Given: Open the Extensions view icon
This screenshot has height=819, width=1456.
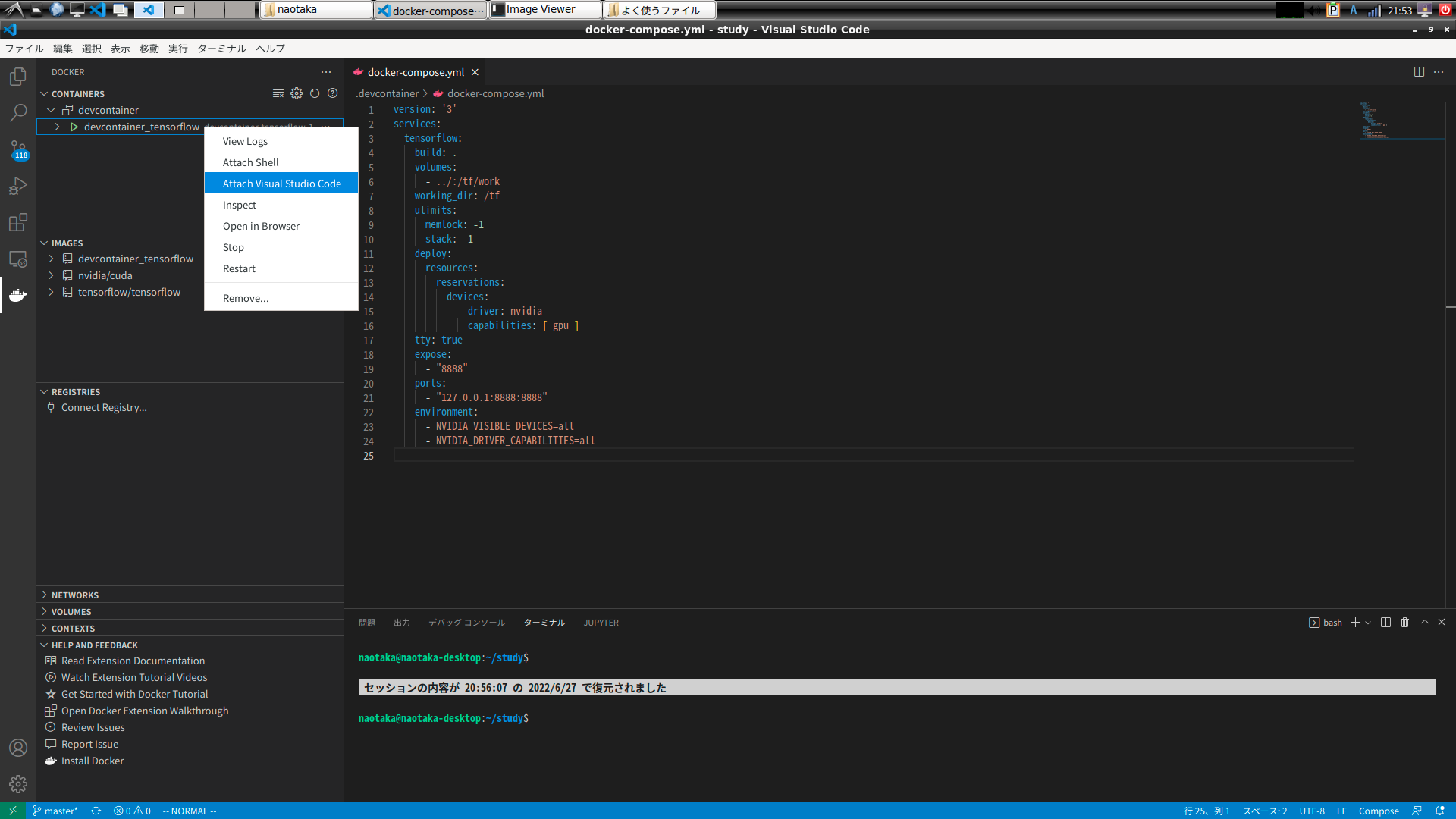Looking at the screenshot, I should coord(18,222).
